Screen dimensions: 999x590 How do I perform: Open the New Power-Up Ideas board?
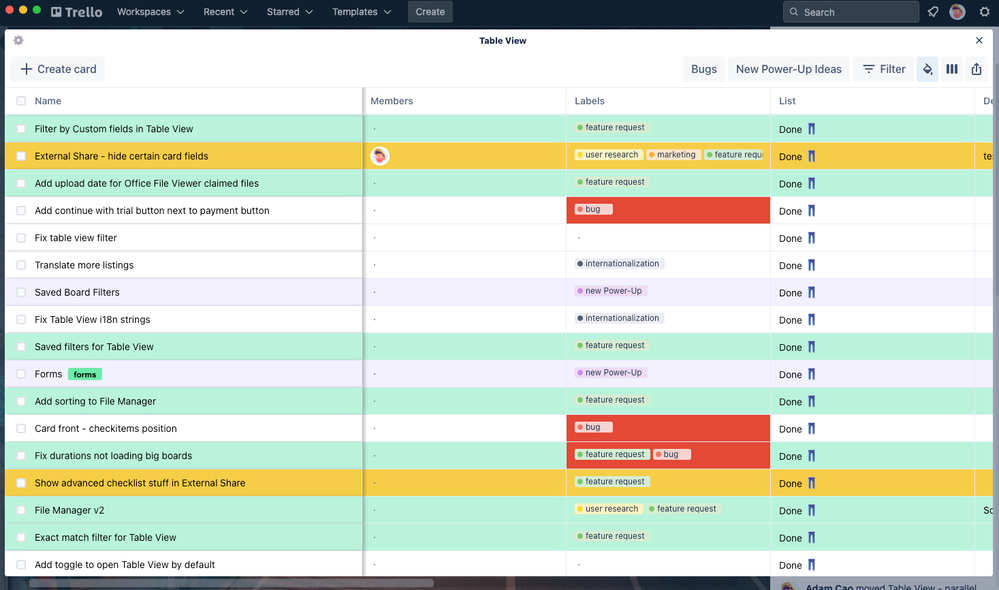788,69
